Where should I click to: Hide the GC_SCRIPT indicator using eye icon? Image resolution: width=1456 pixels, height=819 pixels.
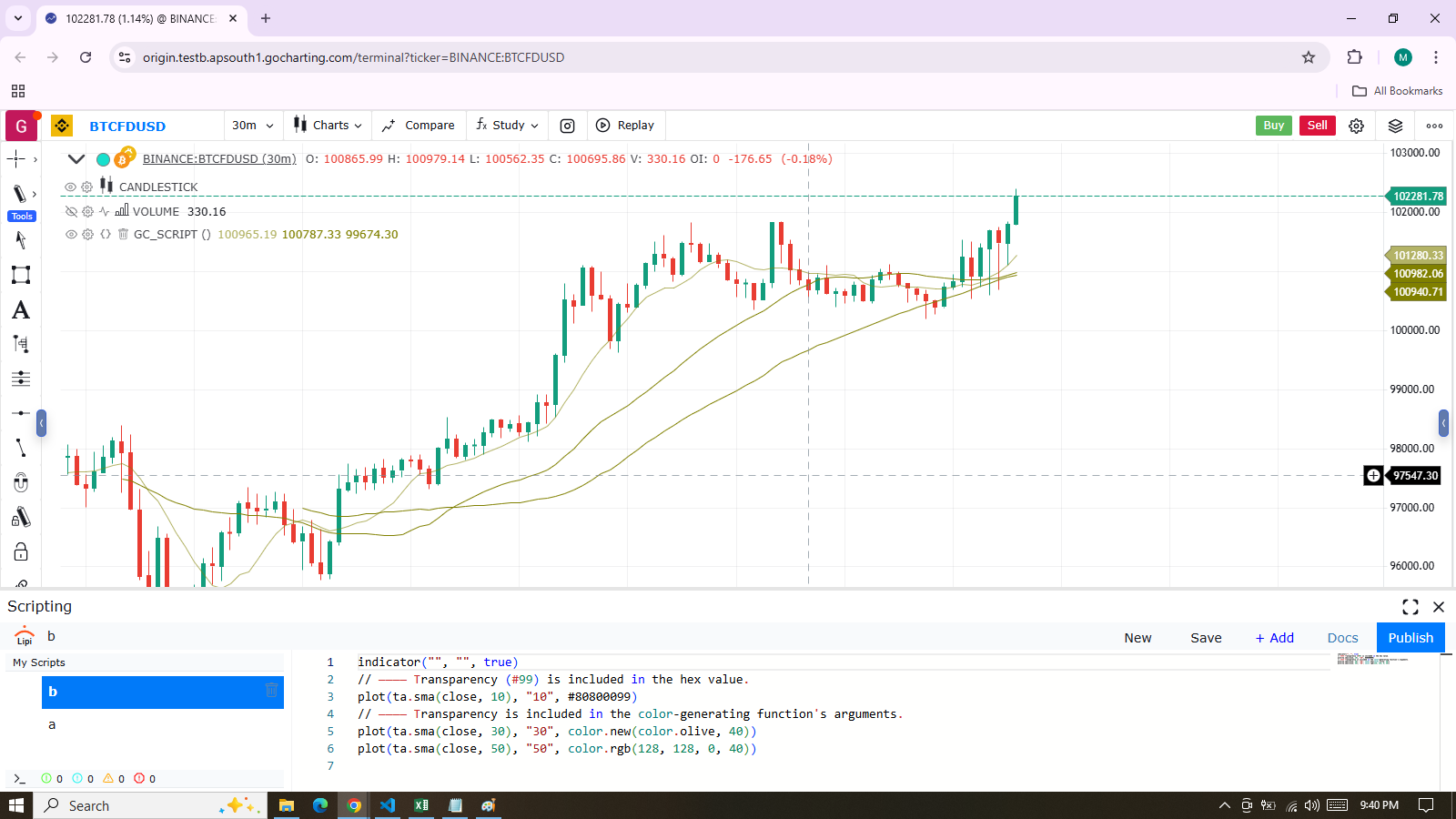71,234
